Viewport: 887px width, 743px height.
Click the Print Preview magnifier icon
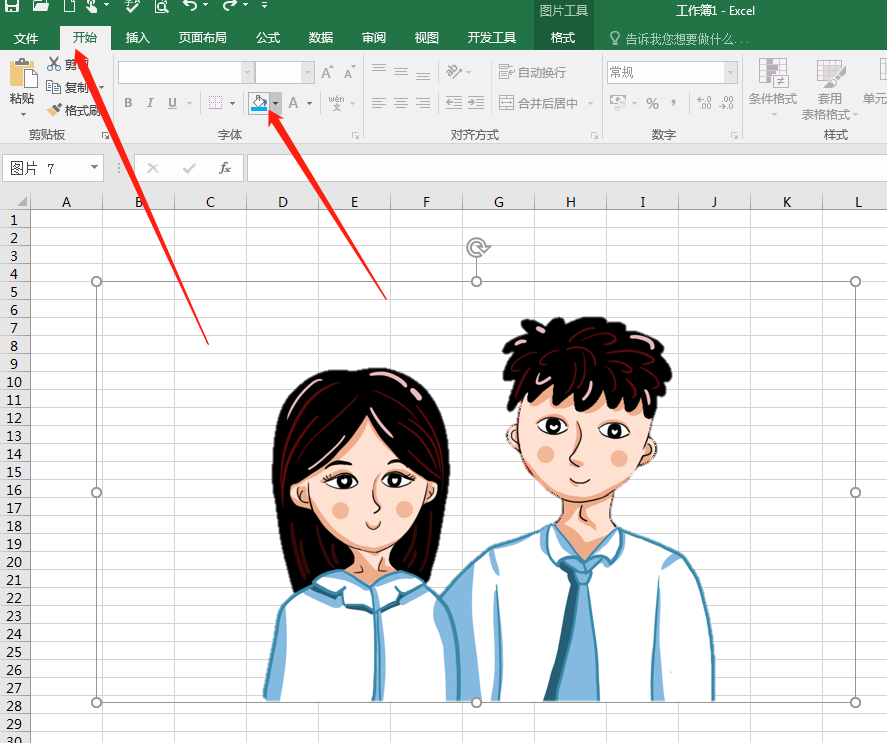coord(162,6)
